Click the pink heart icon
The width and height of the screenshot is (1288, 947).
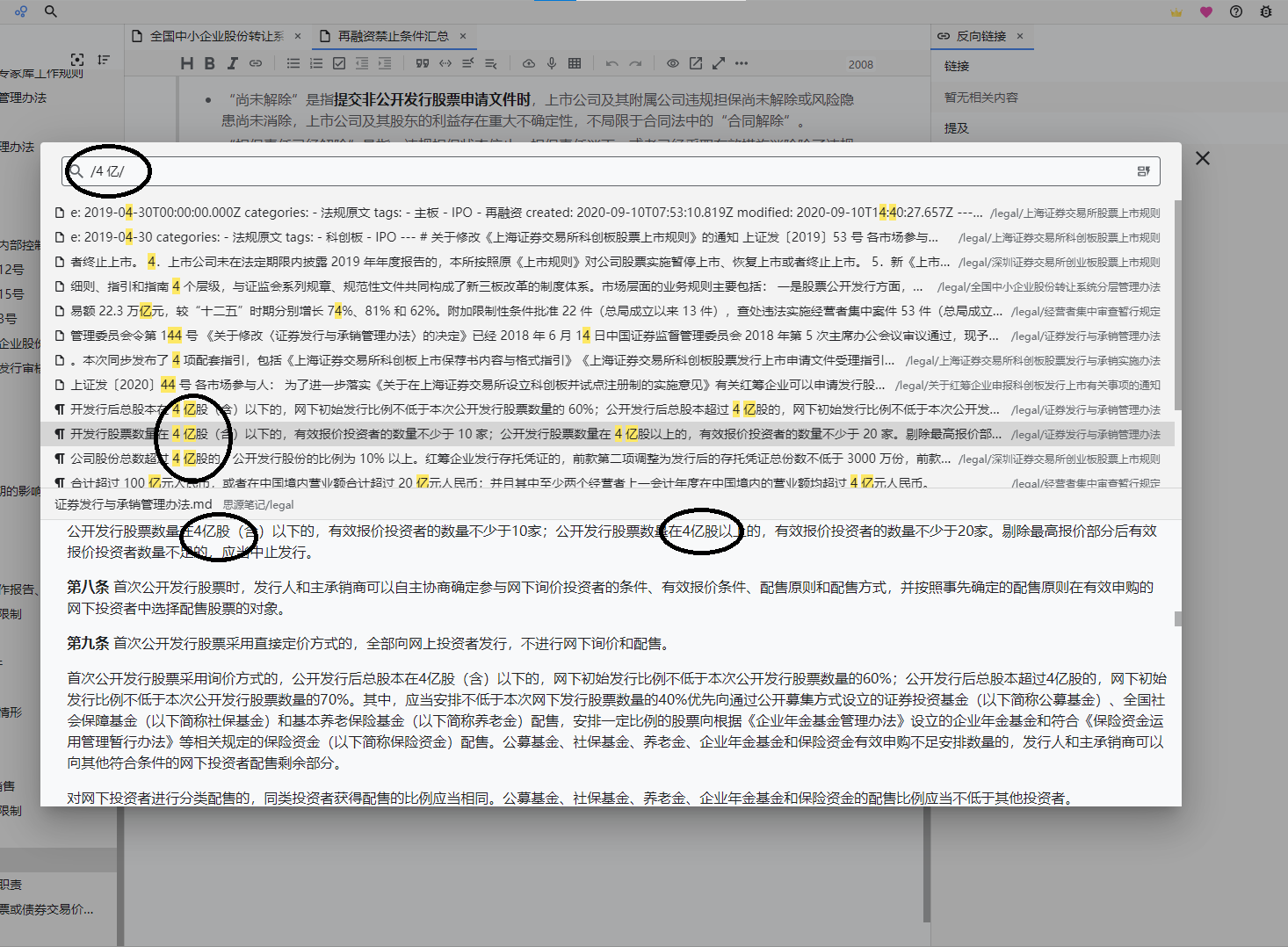click(x=1206, y=12)
